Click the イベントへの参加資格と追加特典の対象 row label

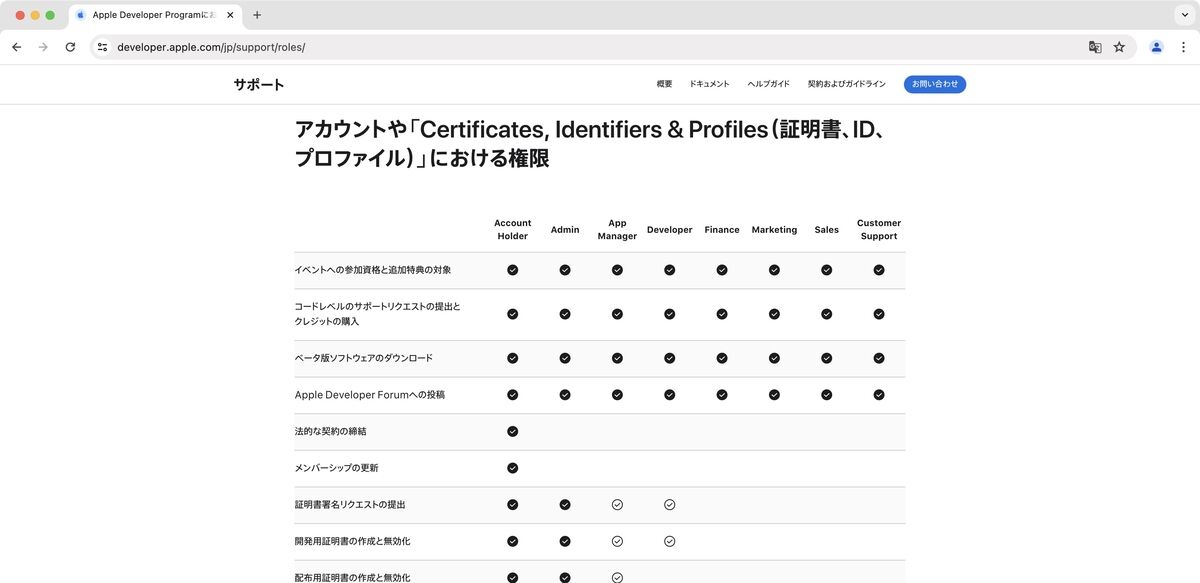[x=373, y=270]
